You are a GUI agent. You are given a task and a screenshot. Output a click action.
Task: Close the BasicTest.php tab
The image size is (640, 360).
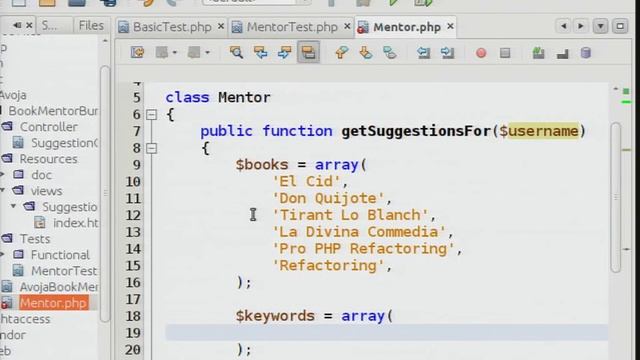tap(221, 26)
